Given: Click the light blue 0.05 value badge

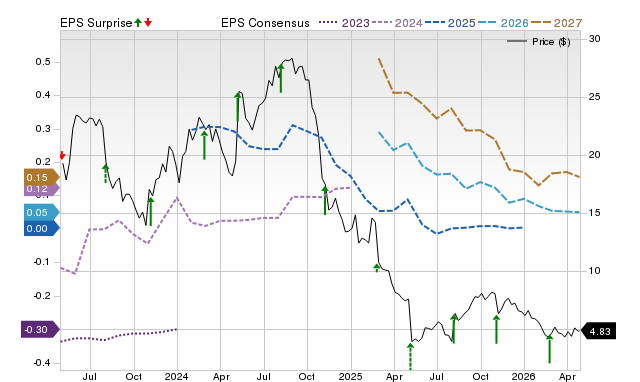Looking at the screenshot, I should [42, 212].
